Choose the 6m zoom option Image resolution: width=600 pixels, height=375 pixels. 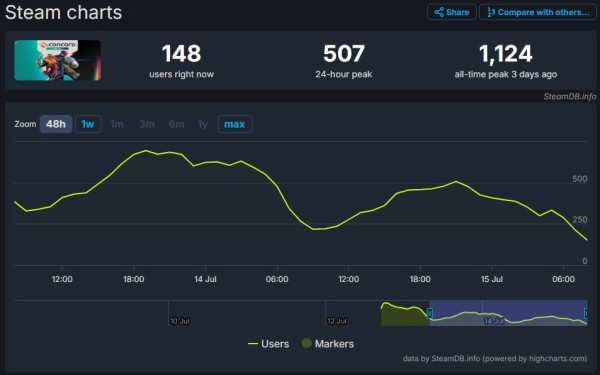176,124
